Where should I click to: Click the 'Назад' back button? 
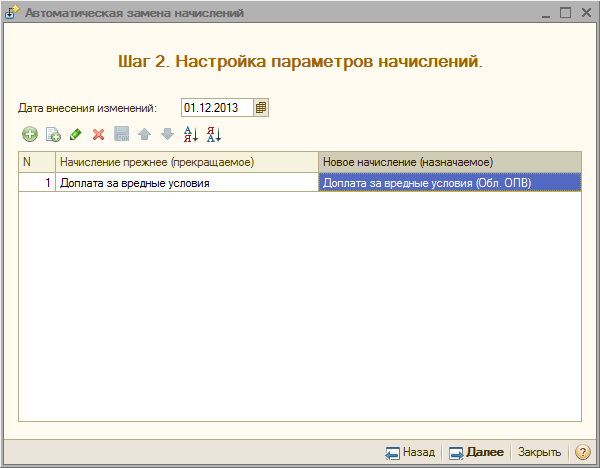[410, 452]
